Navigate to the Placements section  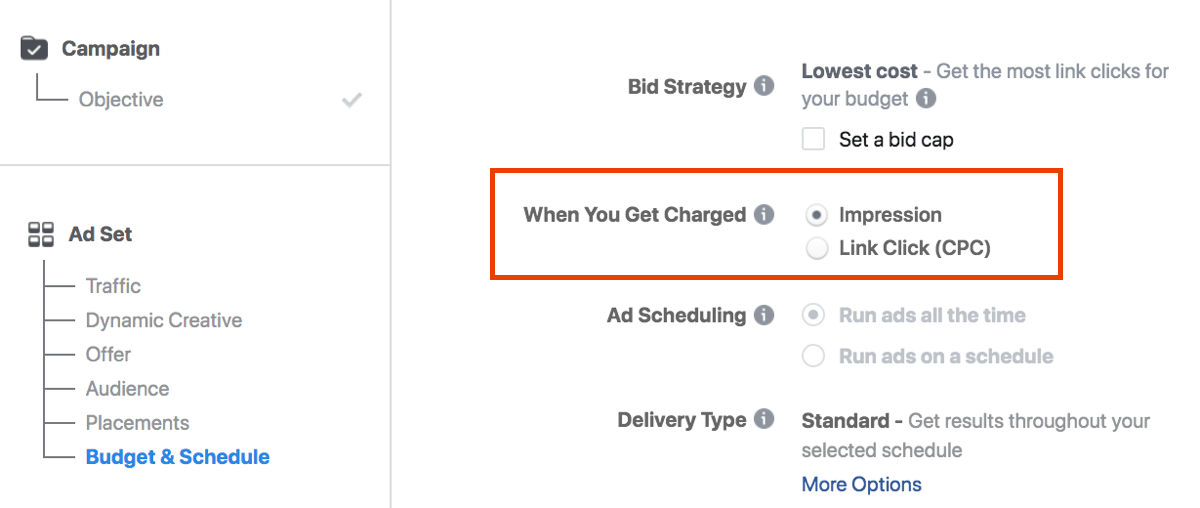[137, 423]
